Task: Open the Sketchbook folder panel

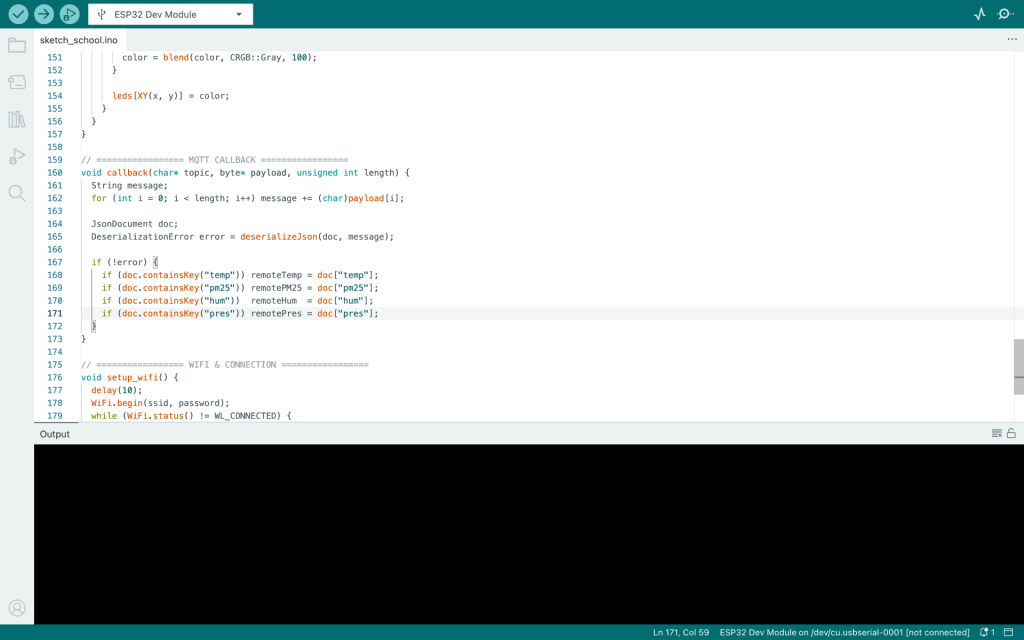Action: pyautogui.click(x=17, y=45)
